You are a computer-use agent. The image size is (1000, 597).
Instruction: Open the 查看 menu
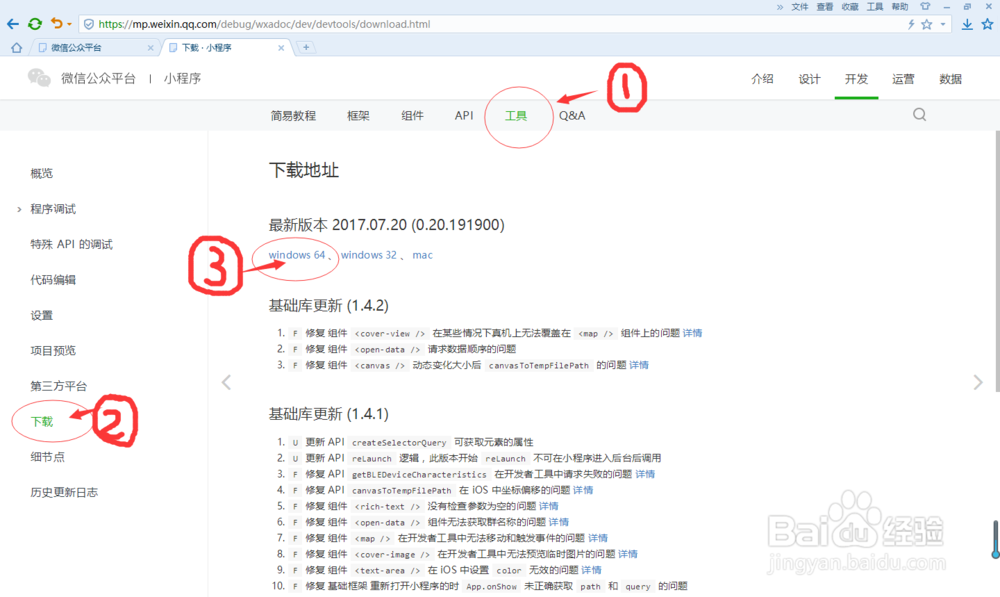[825, 6]
